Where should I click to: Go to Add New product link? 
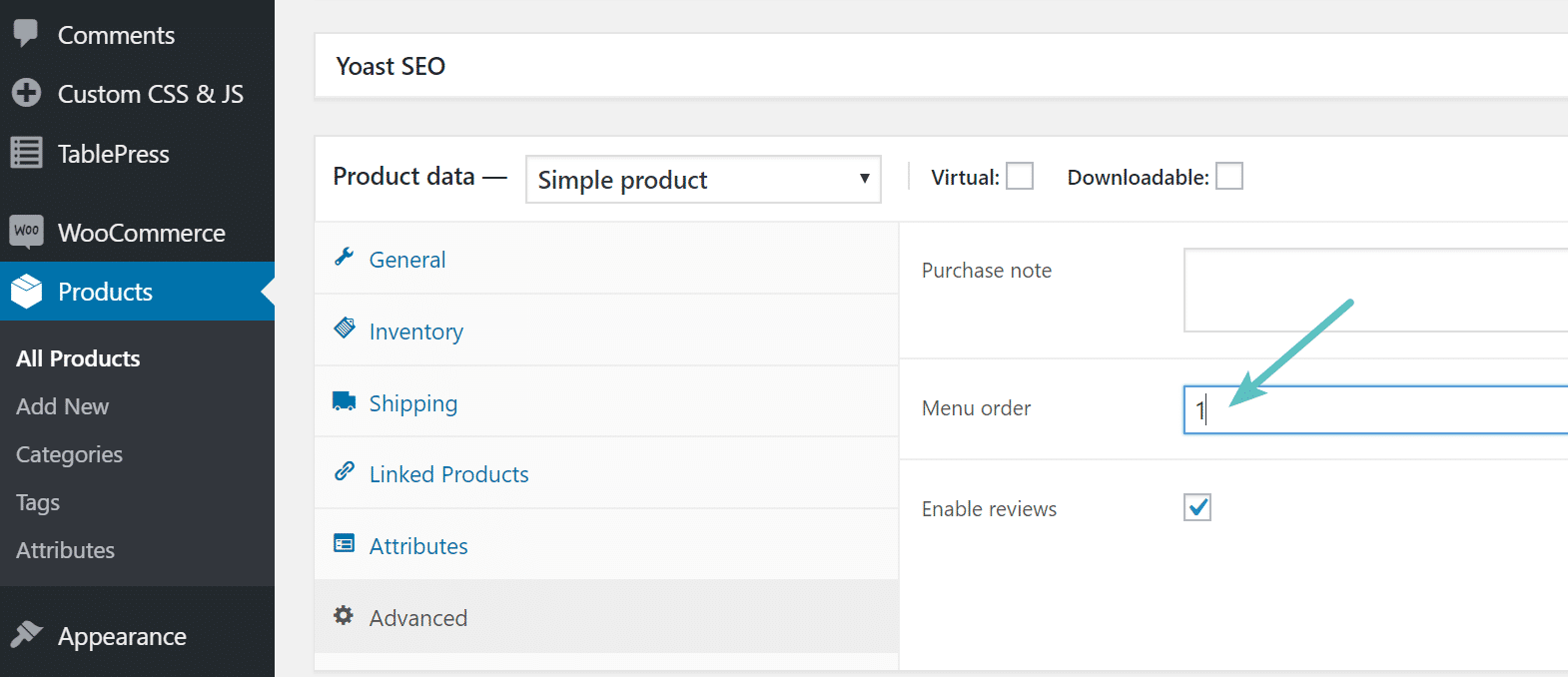(62, 406)
